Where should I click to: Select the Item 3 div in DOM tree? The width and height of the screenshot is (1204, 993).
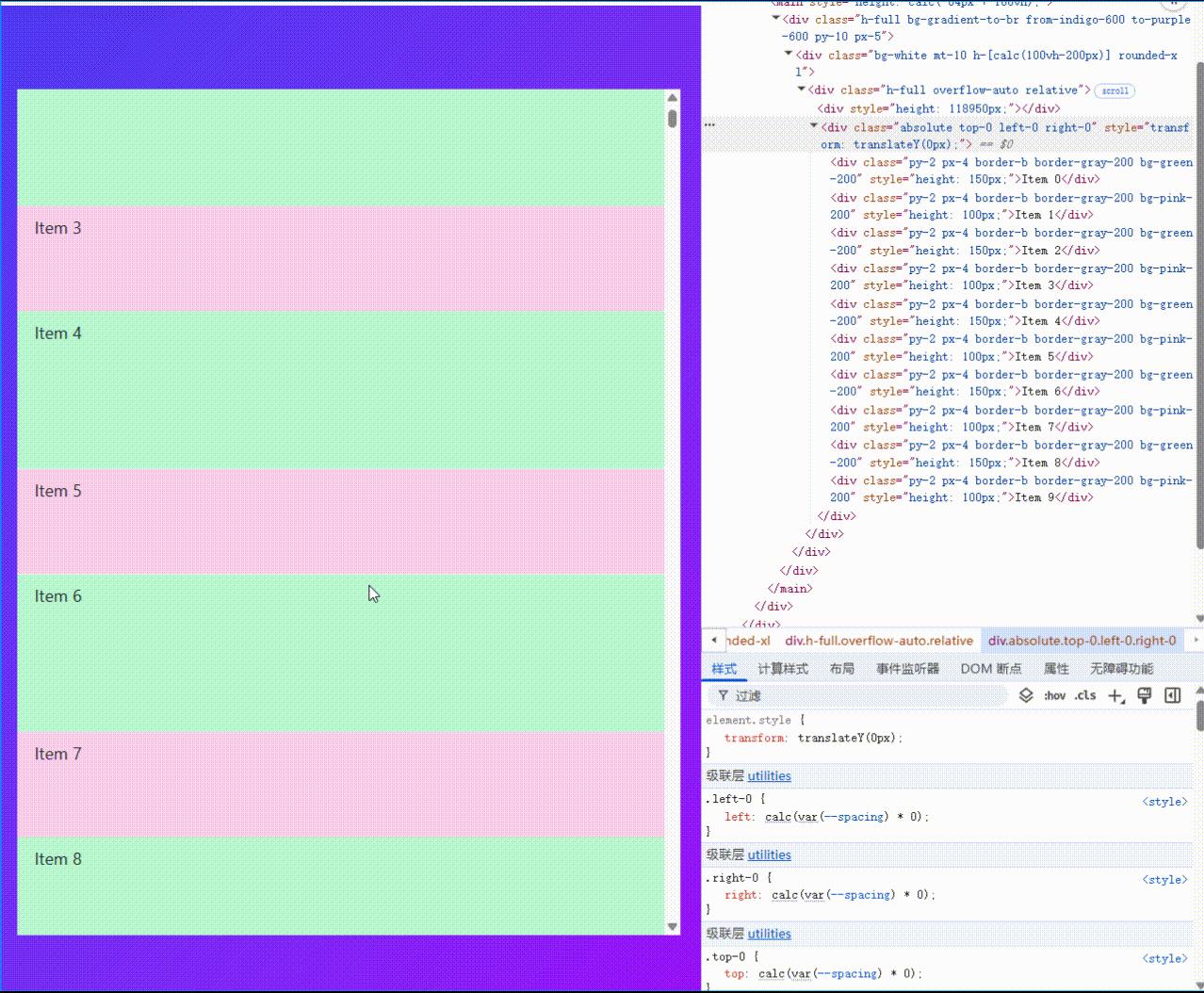1011,277
